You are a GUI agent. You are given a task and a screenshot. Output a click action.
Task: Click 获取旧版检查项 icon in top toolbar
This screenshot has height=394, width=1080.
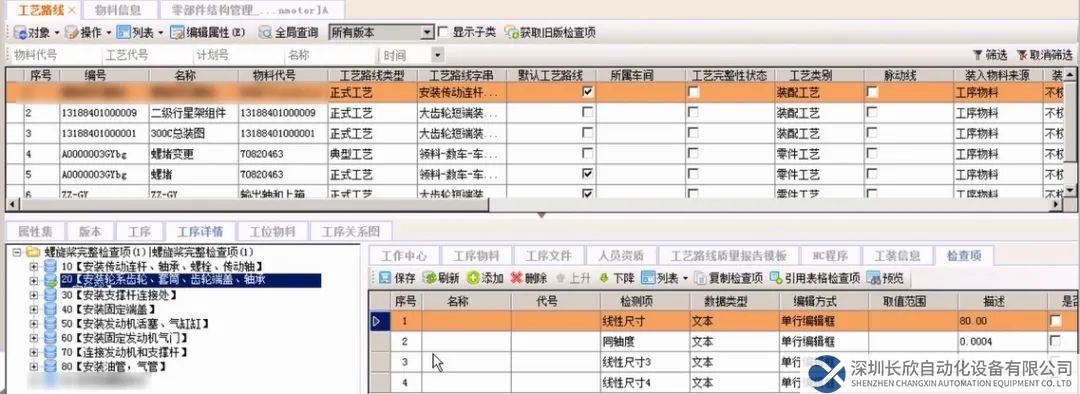[511, 32]
